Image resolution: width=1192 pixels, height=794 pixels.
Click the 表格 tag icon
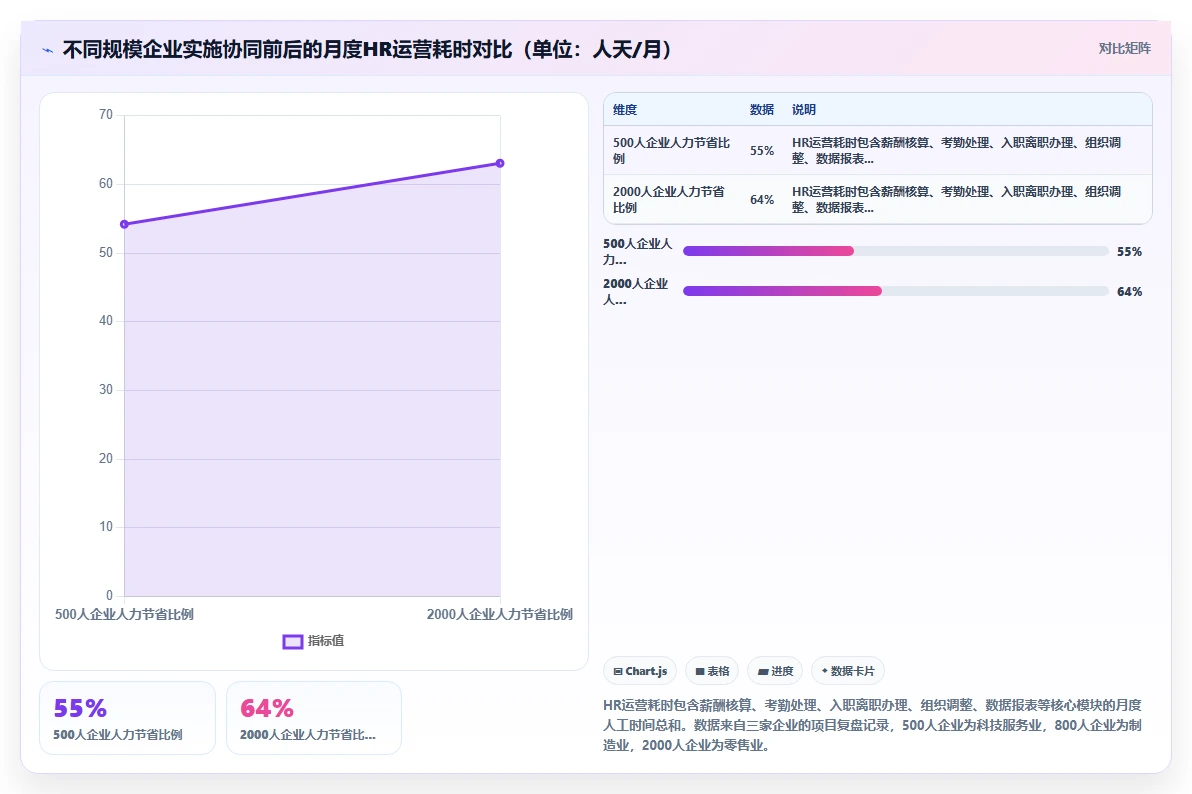pyautogui.click(x=700, y=672)
